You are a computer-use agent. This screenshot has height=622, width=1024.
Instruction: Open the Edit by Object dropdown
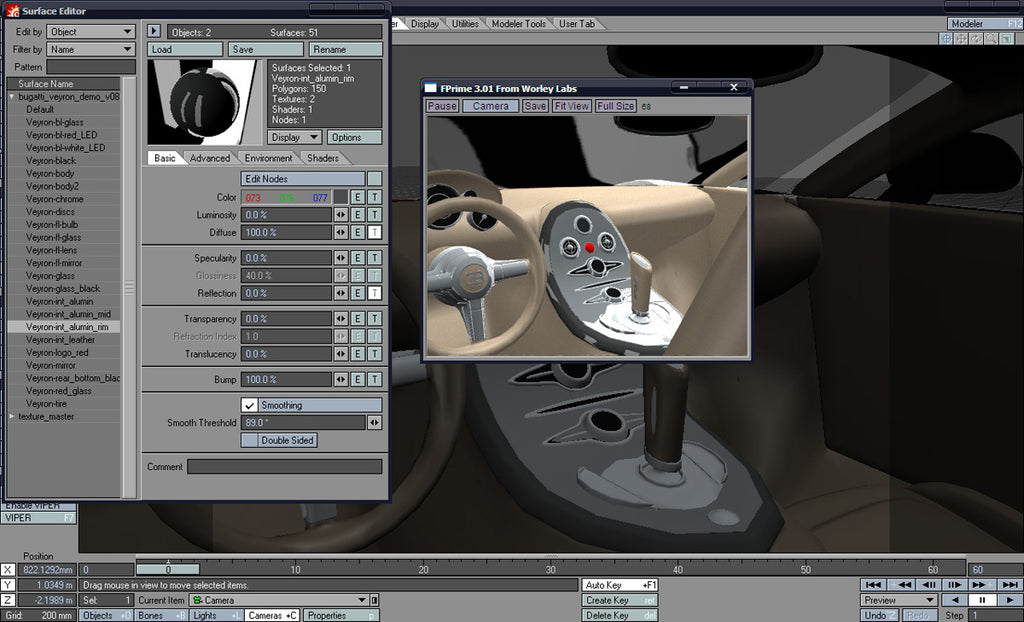coord(90,31)
